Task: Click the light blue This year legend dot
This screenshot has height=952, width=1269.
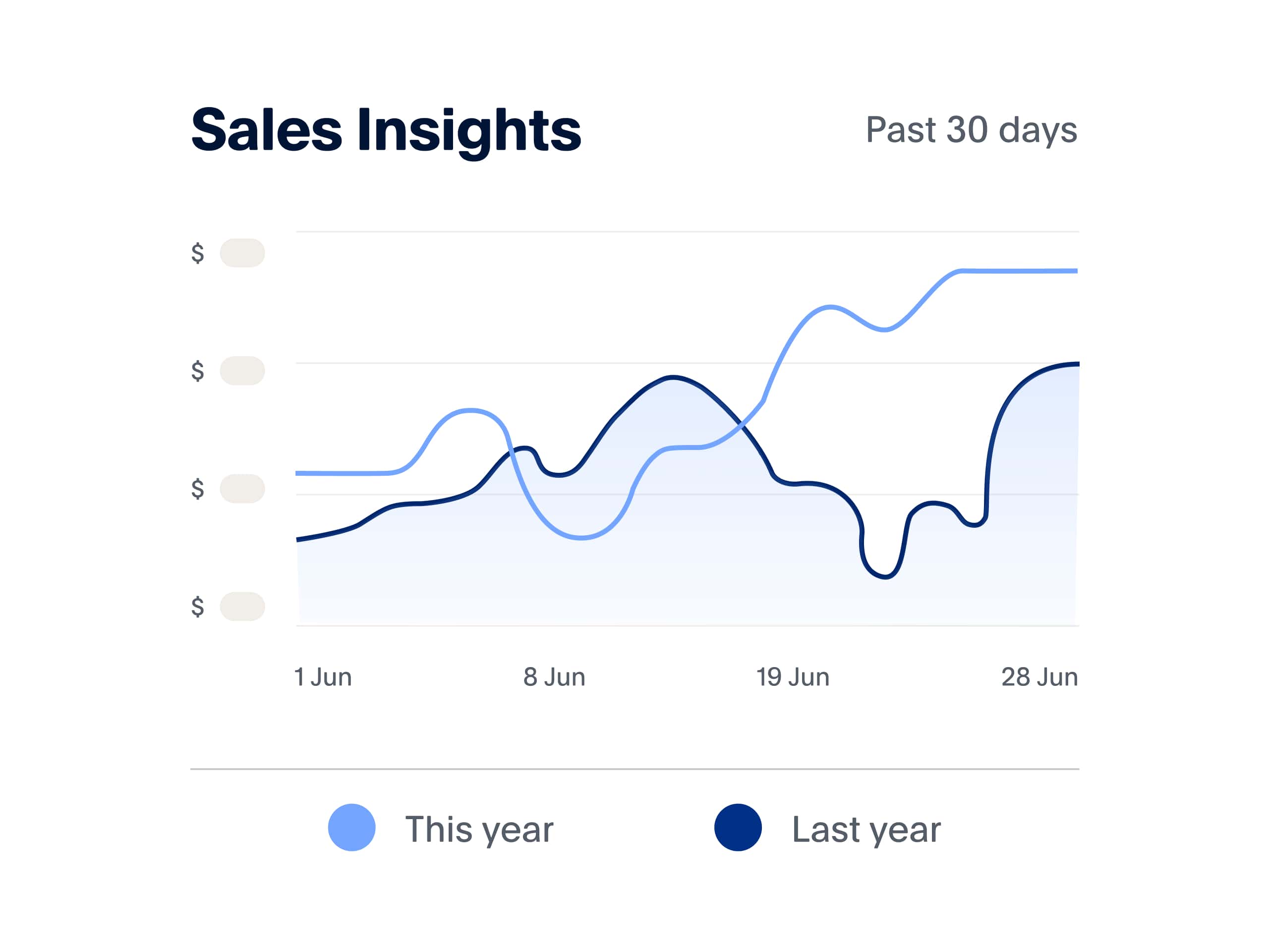Action: (351, 828)
